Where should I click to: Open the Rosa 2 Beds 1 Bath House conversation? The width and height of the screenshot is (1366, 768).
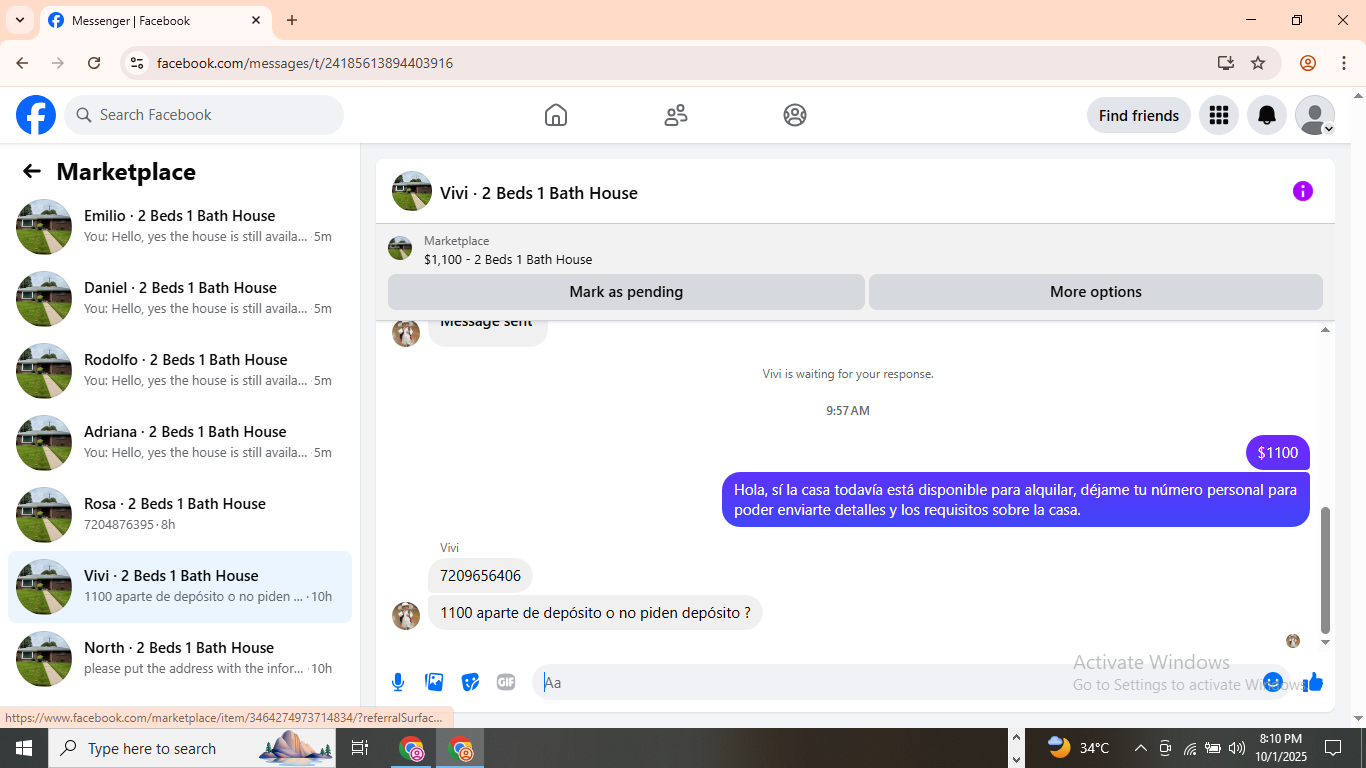pos(180,515)
